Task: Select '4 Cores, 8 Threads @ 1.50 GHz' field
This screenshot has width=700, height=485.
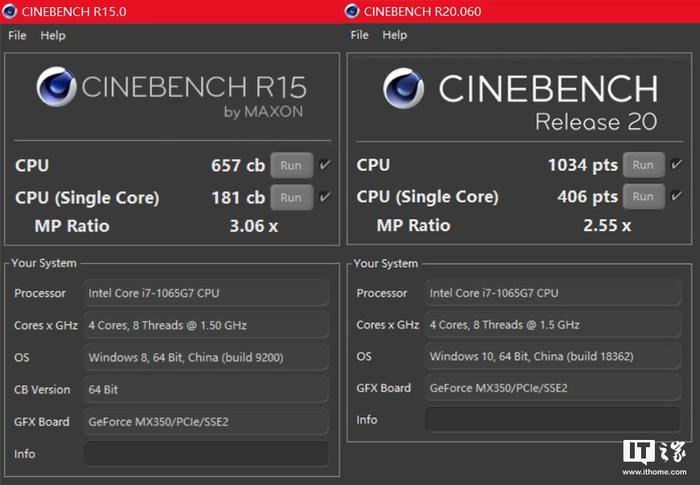Action: click(206, 325)
